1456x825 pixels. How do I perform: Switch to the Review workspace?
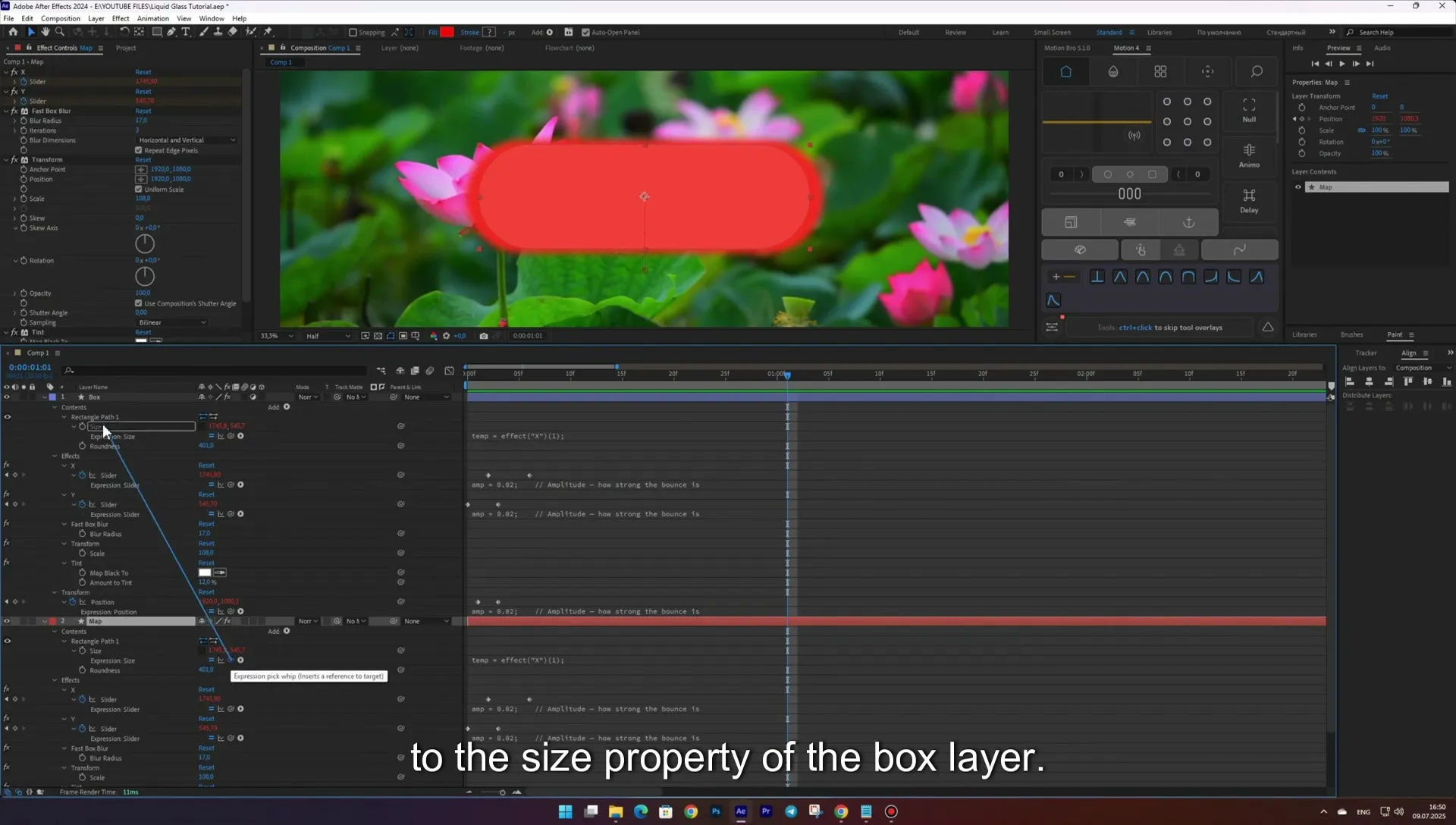tap(955, 33)
